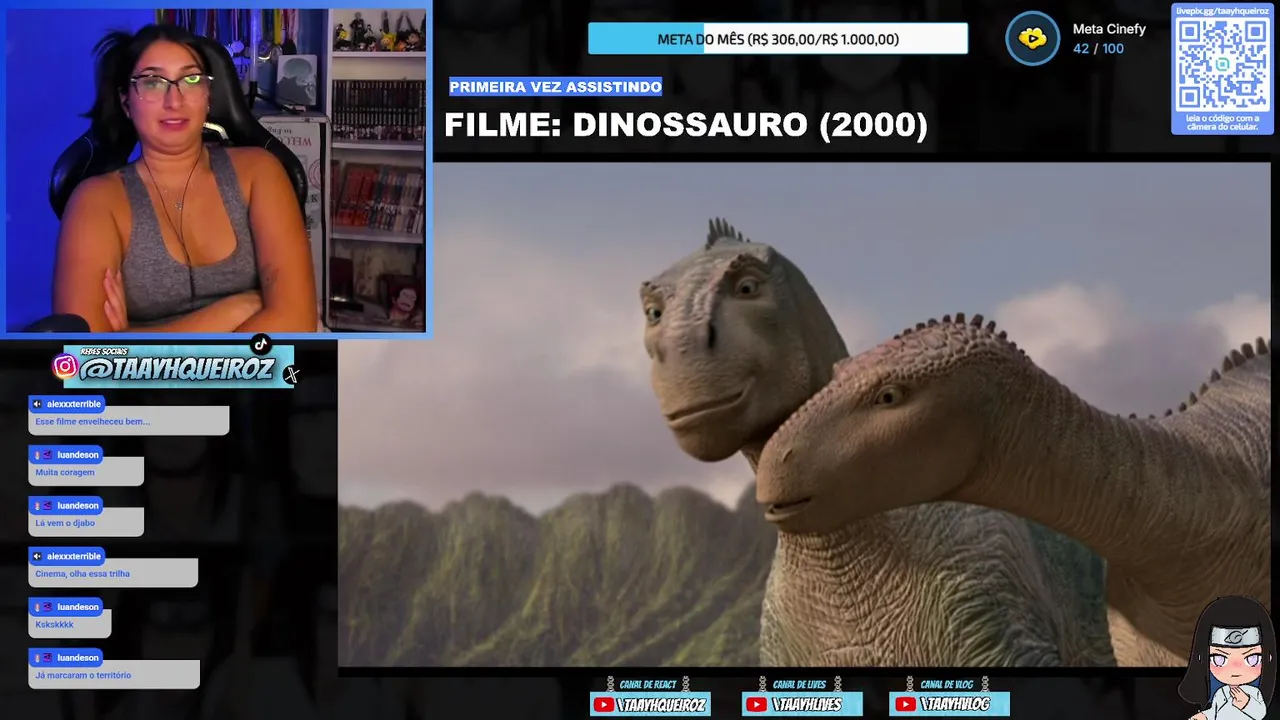1280x720 pixels.
Task: Click the @TAAYHQUEIROZ social handle banner
Action: (x=178, y=367)
